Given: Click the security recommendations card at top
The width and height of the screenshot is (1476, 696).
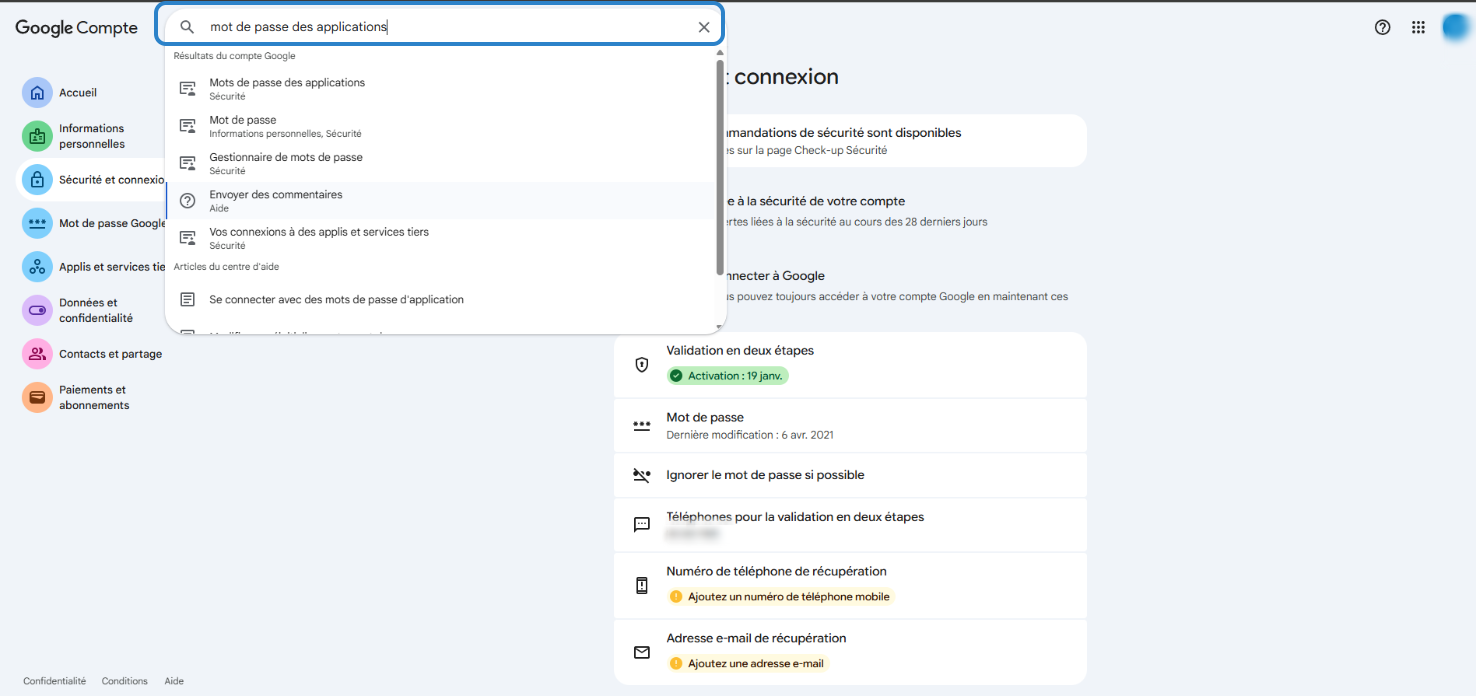Looking at the screenshot, I should click(905, 140).
